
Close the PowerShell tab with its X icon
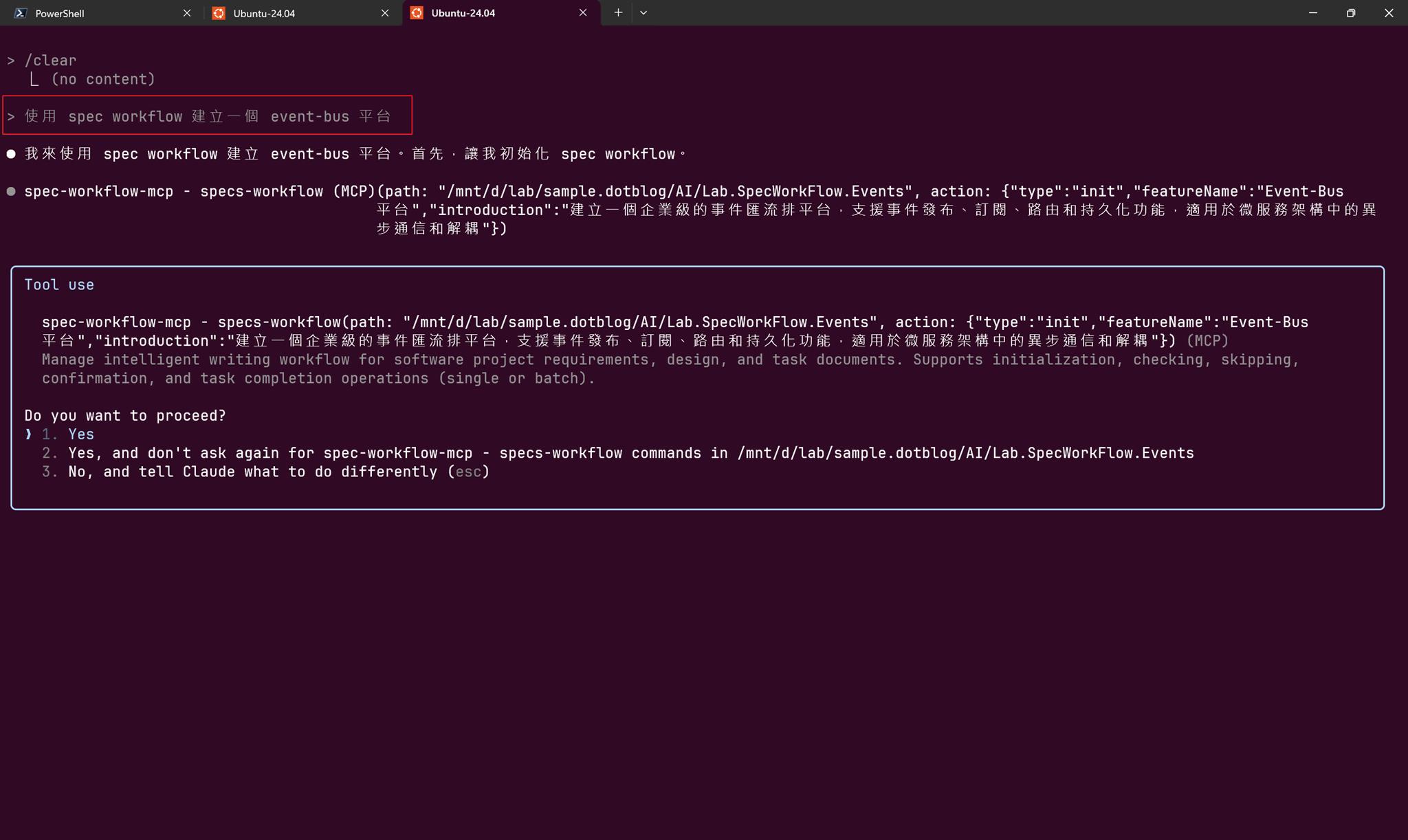click(187, 12)
